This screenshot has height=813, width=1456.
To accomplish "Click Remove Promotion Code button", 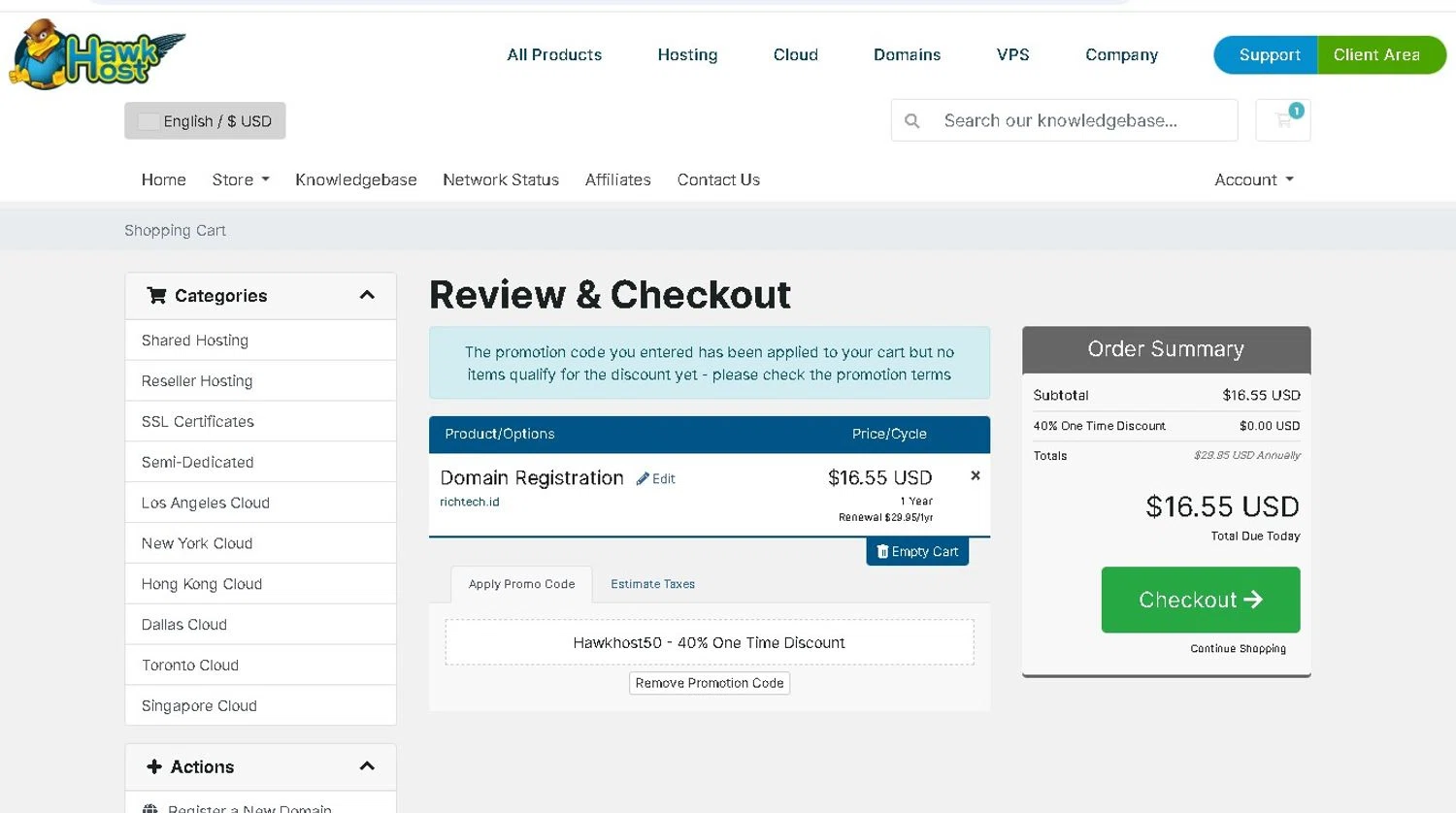I will (710, 683).
